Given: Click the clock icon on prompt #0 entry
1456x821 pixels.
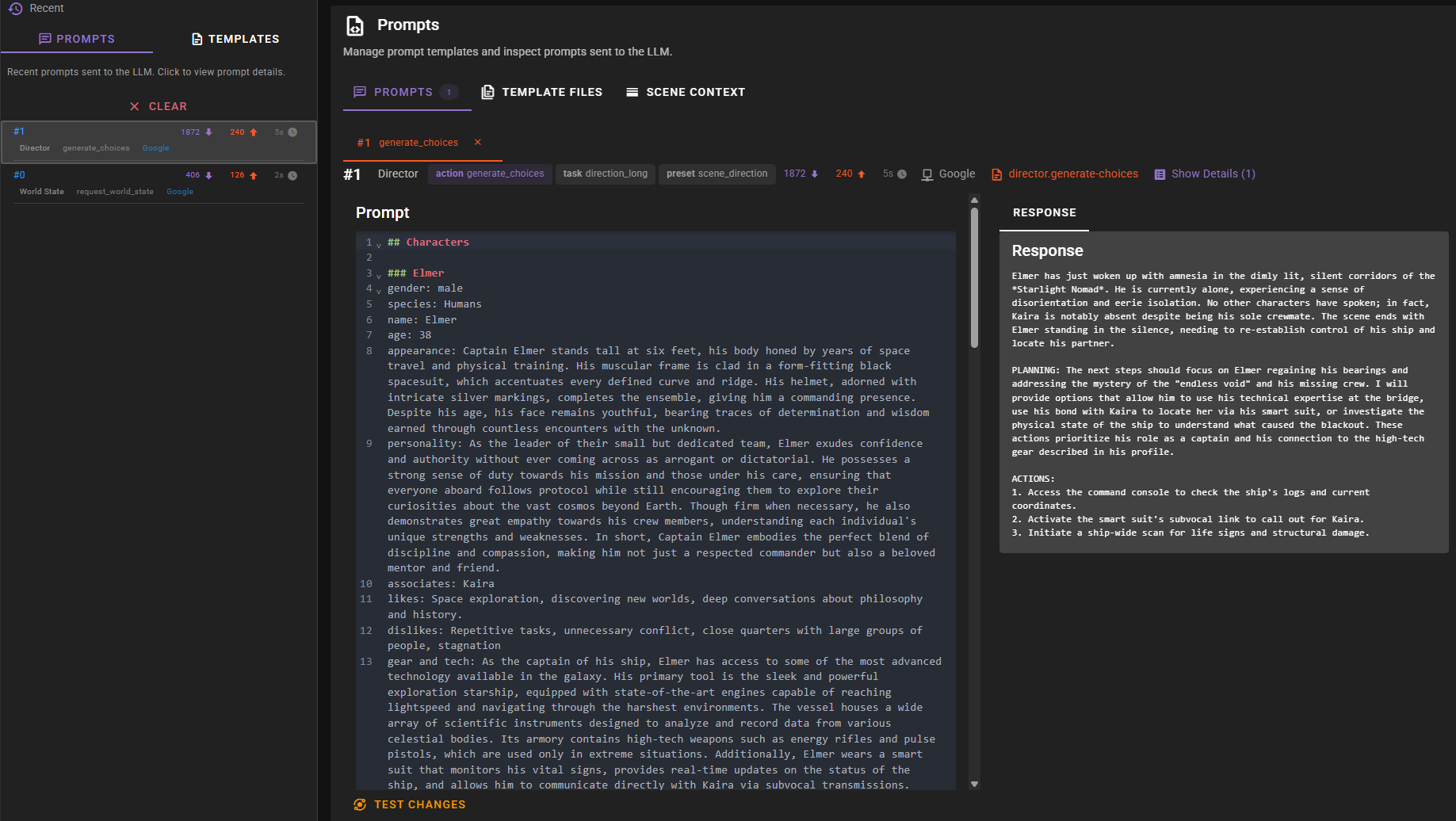Looking at the screenshot, I should (292, 176).
